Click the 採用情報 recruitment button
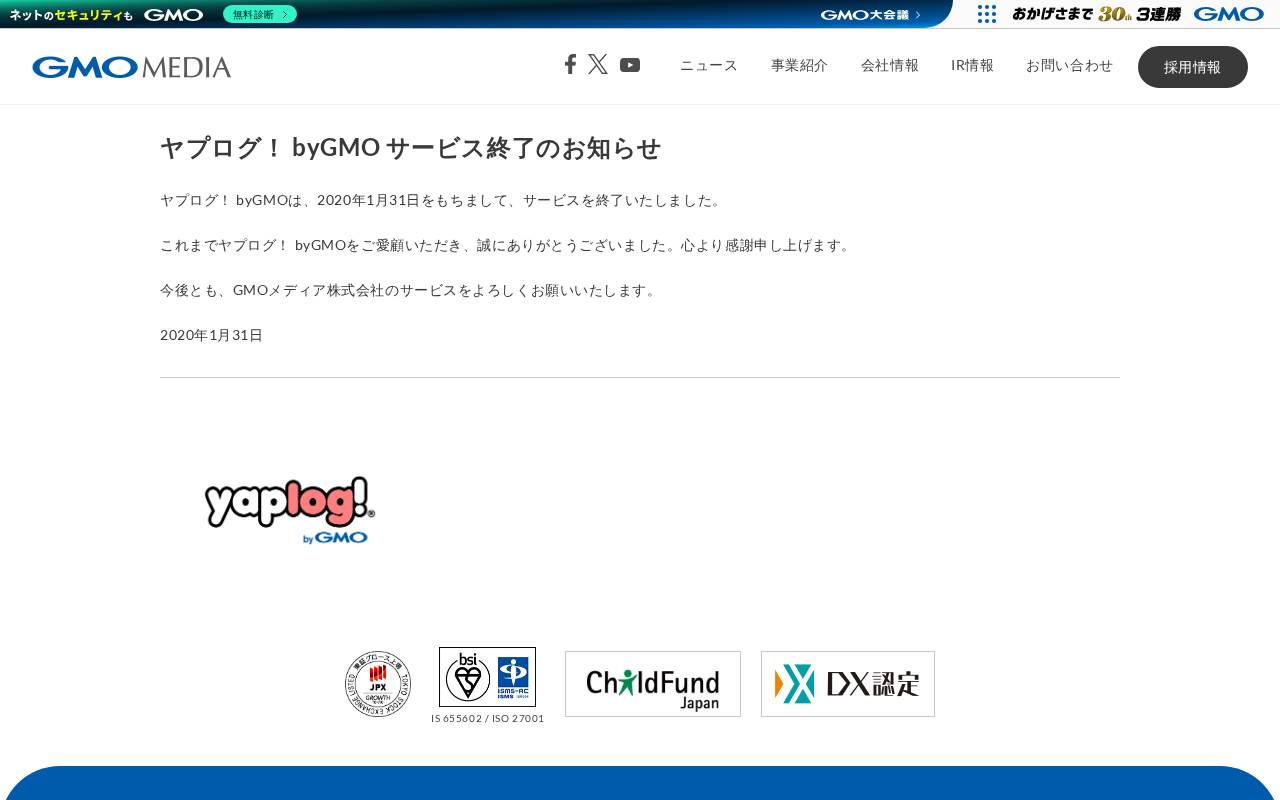The image size is (1280, 800). coord(1193,67)
